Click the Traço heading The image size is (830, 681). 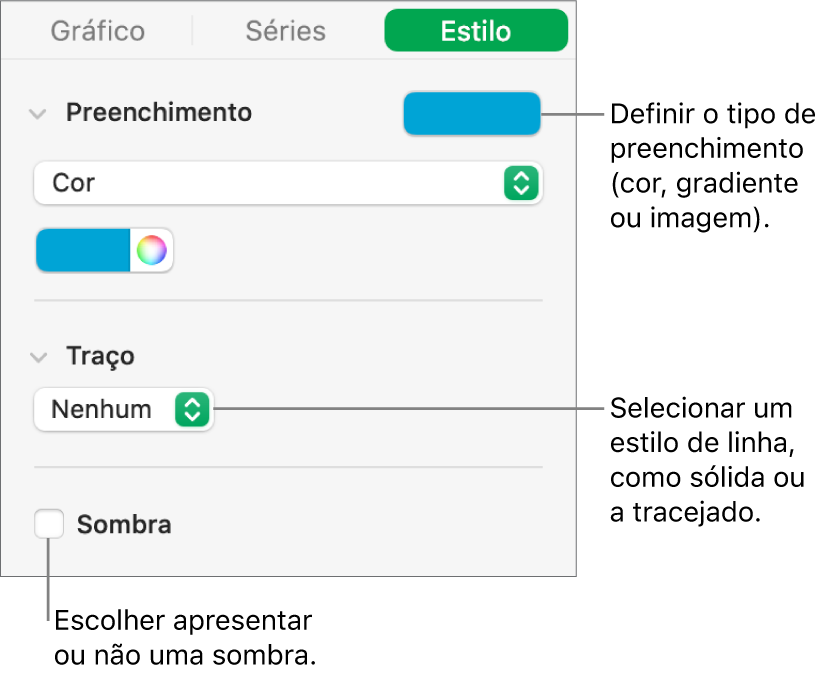pos(100,356)
